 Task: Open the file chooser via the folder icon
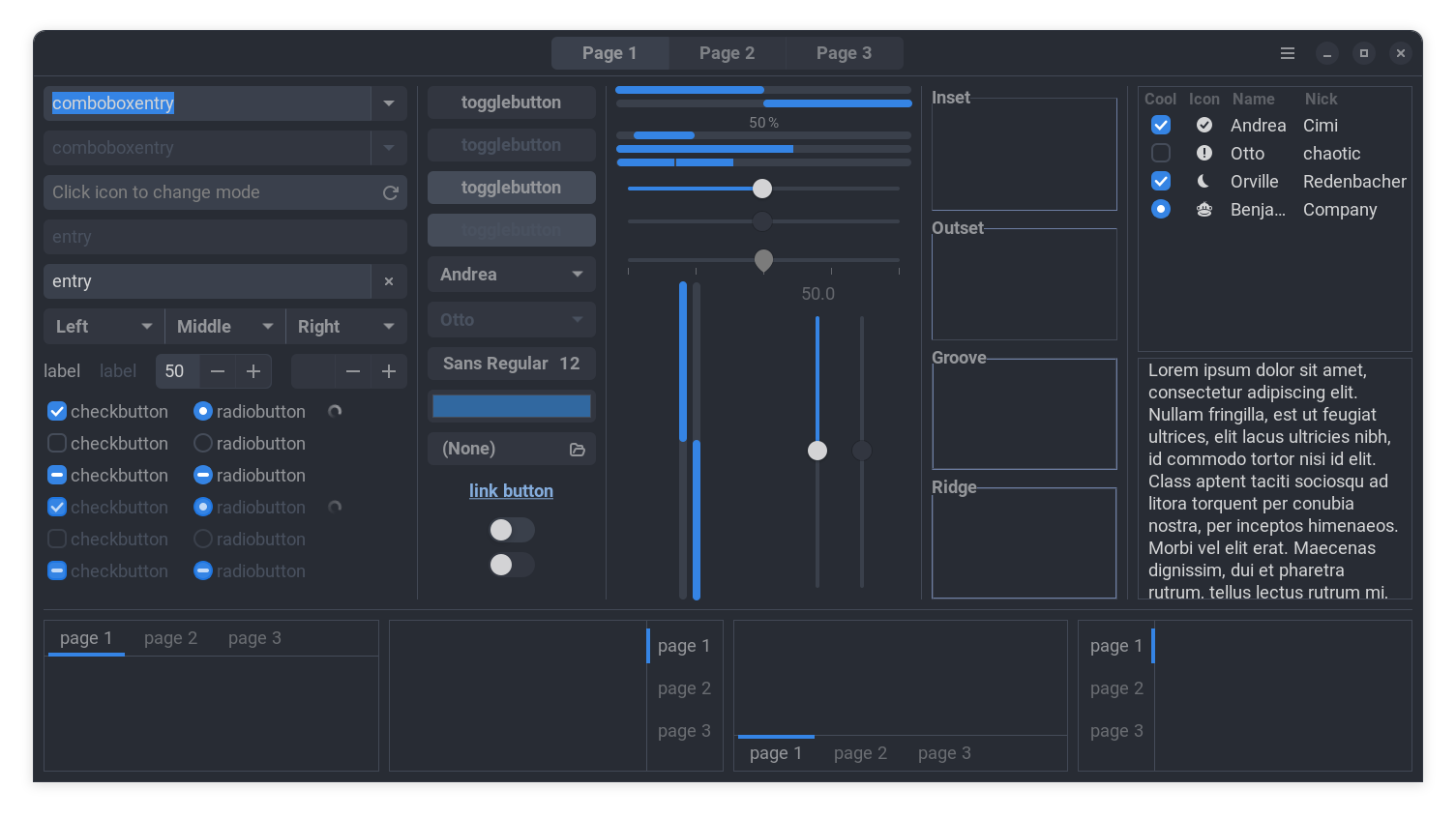tap(578, 450)
